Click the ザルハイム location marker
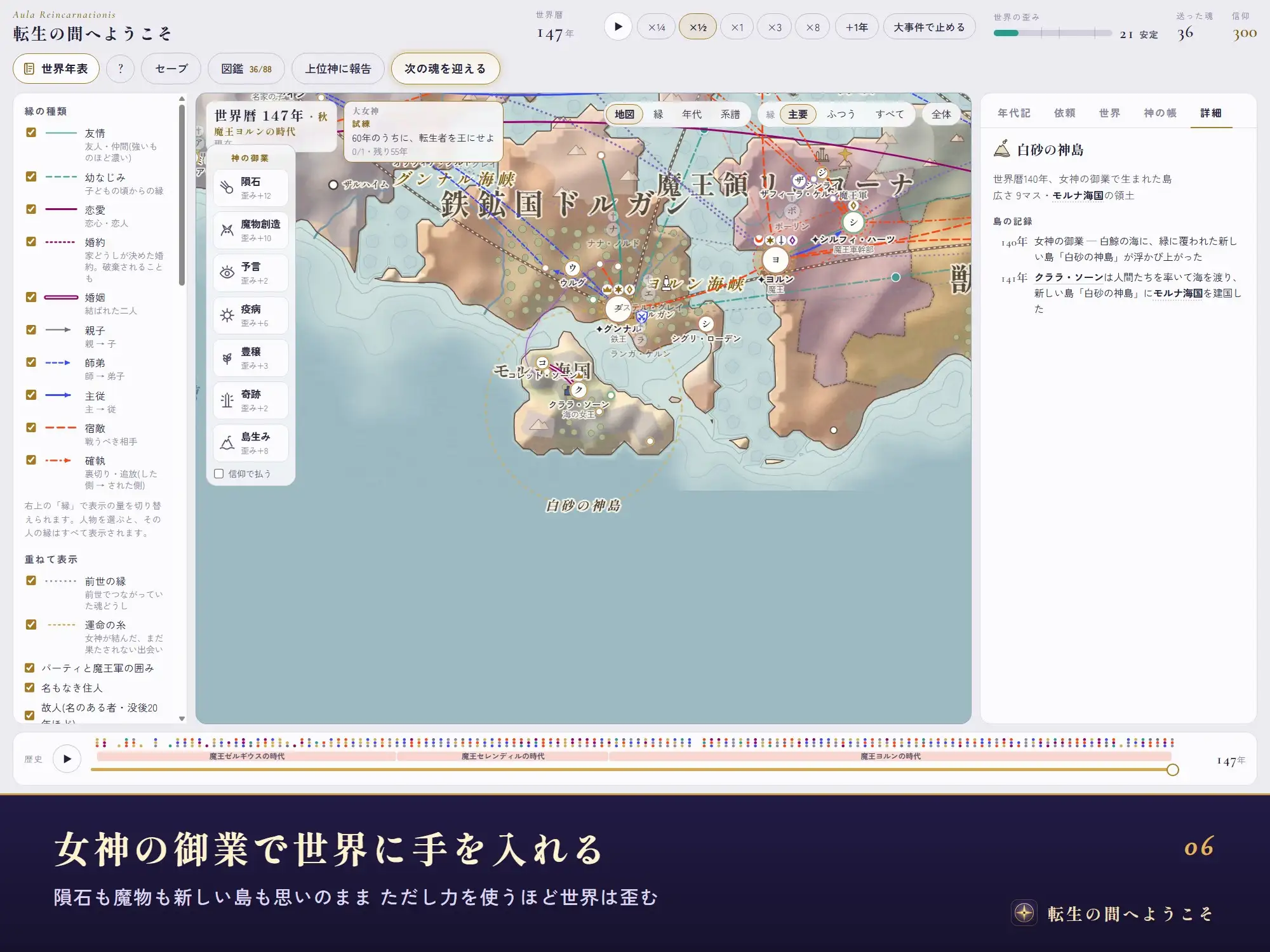This screenshot has width=1270, height=952. [x=333, y=185]
